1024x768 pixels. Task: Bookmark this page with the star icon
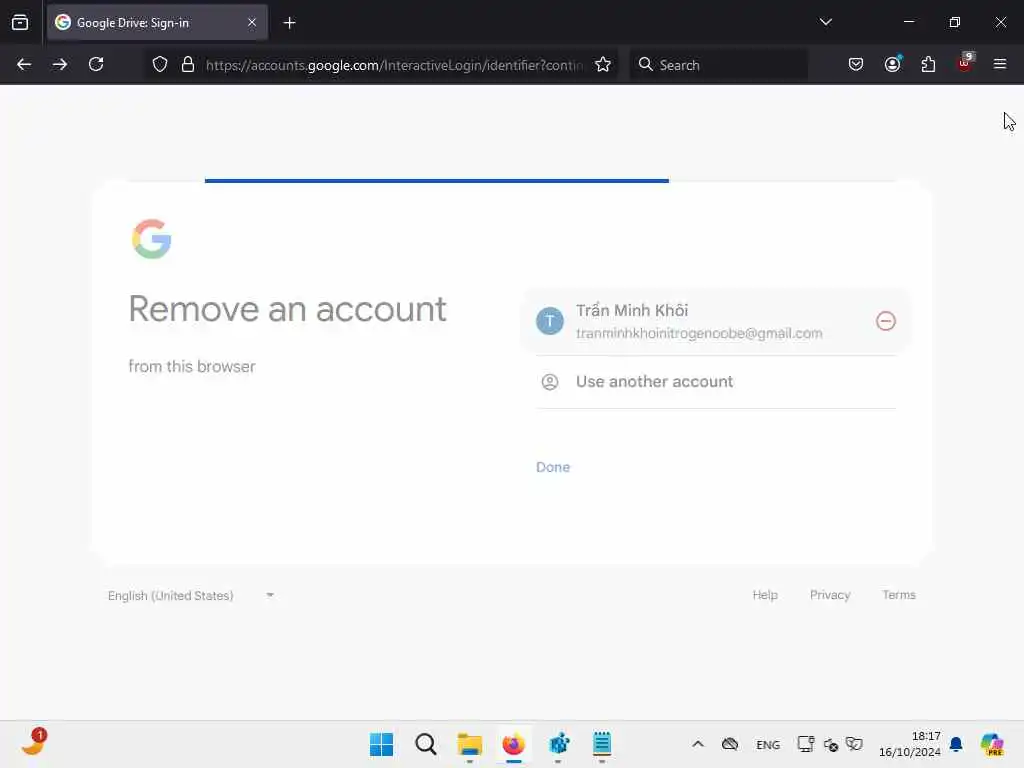coord(603,64)
